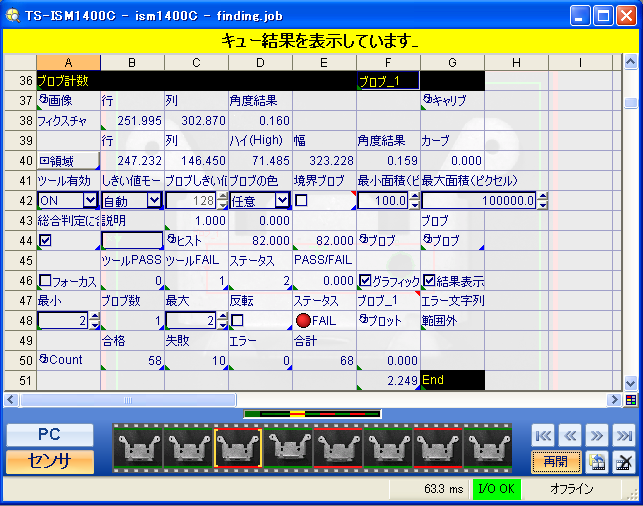This screenshot has width=643, height=506.
Task: Select column A header
Action: coord(68,63)
